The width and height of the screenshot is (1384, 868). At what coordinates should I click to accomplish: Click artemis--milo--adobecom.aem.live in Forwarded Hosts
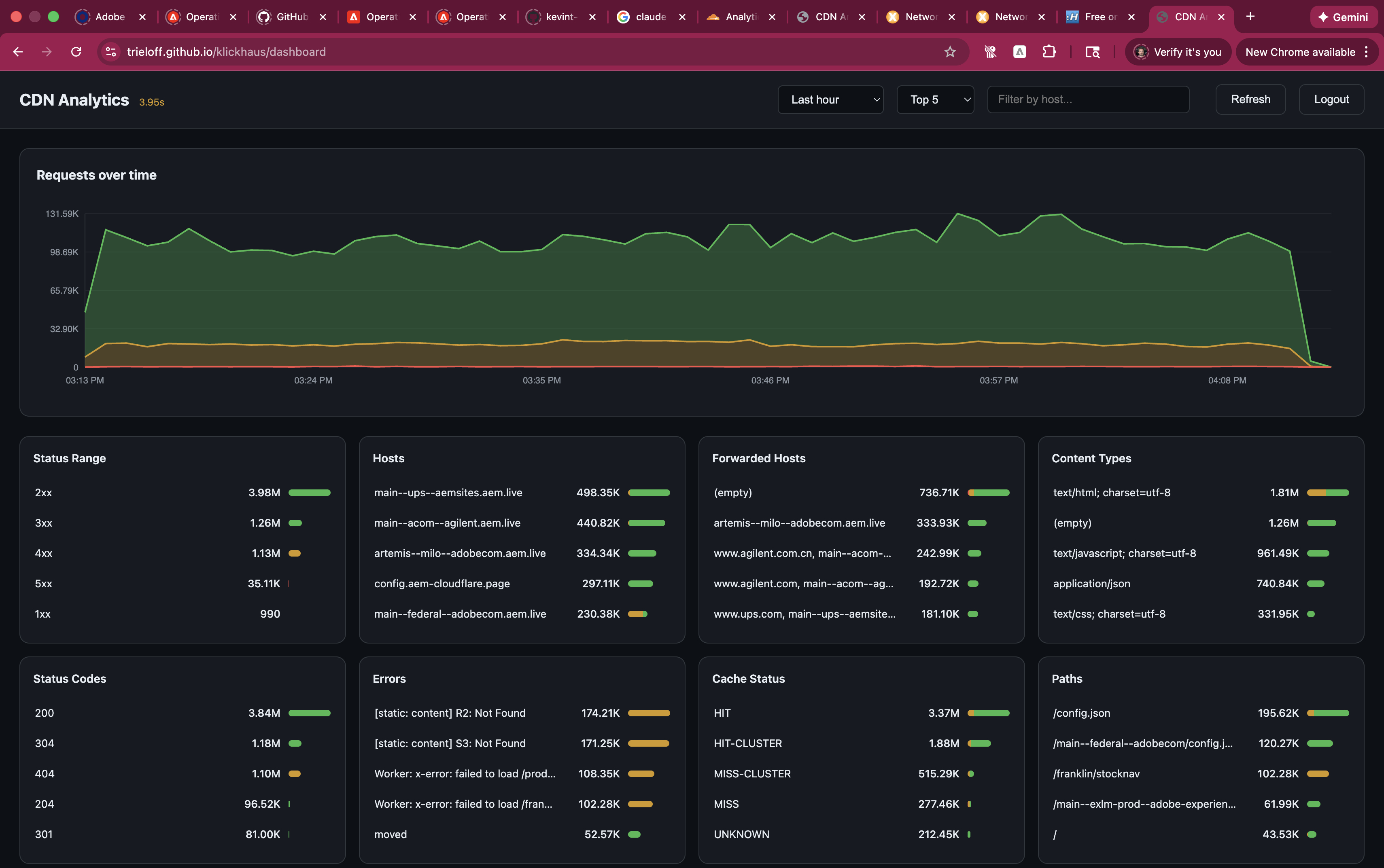799,523
